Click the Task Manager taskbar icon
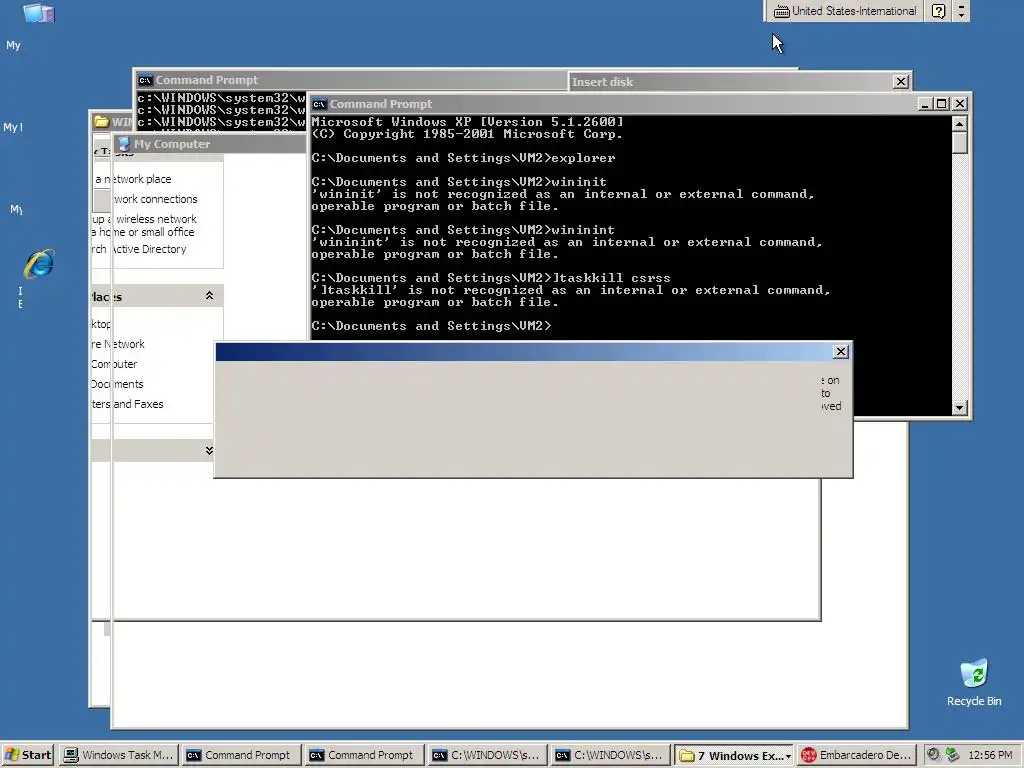Screen dimensions: 1024x768 [71, 755]
